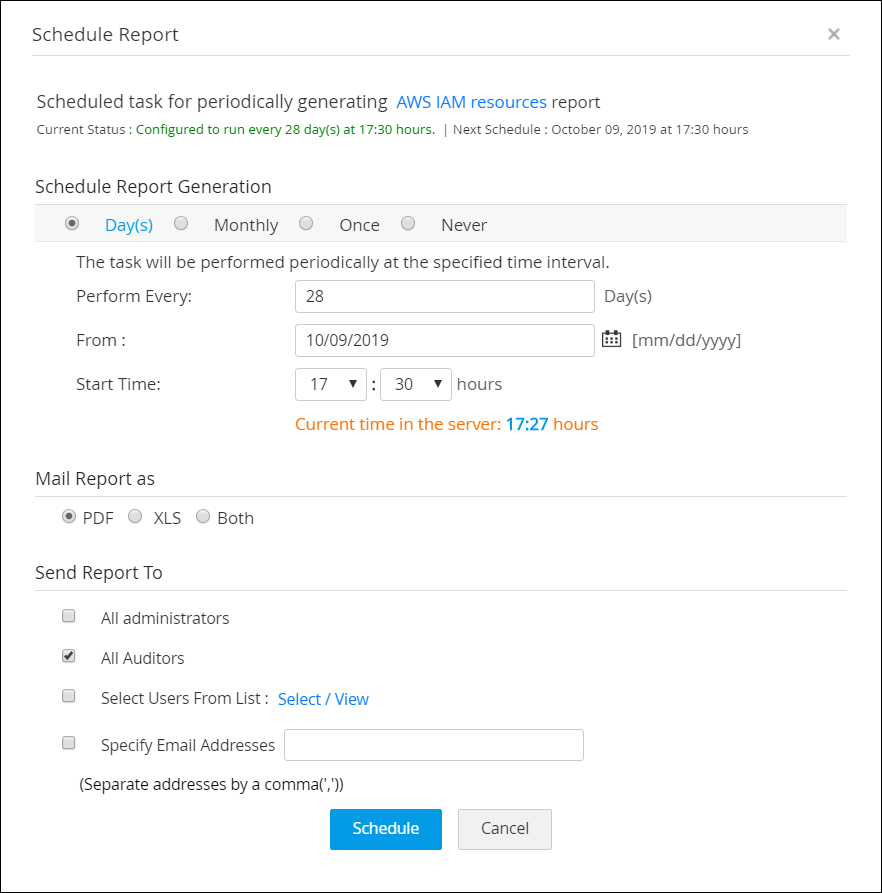Select the Day(s) schedule option
The width and height of the screenshot is (882, 893).
(72, 224)
